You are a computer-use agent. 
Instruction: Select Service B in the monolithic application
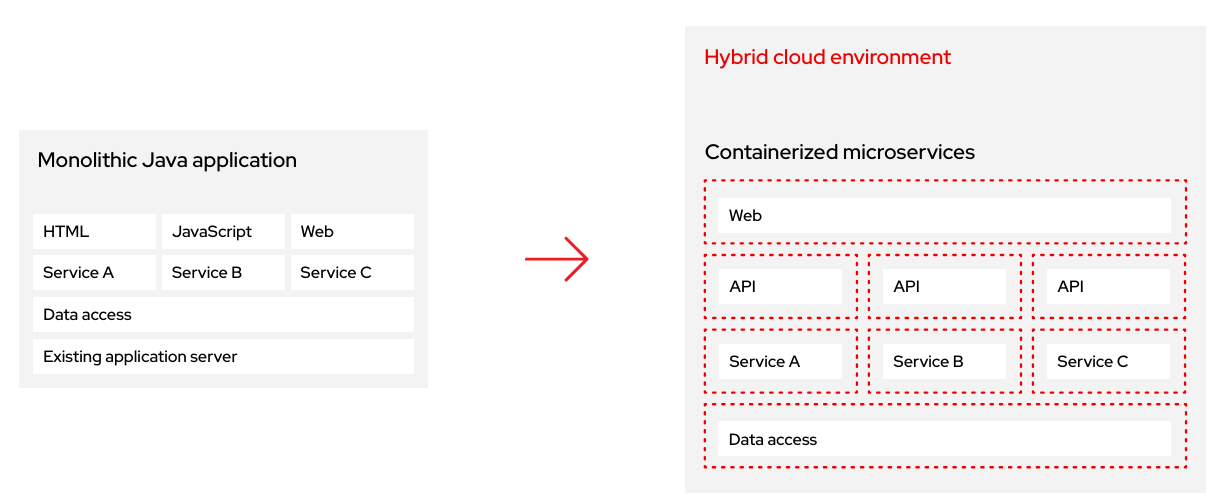click(223, 272)
